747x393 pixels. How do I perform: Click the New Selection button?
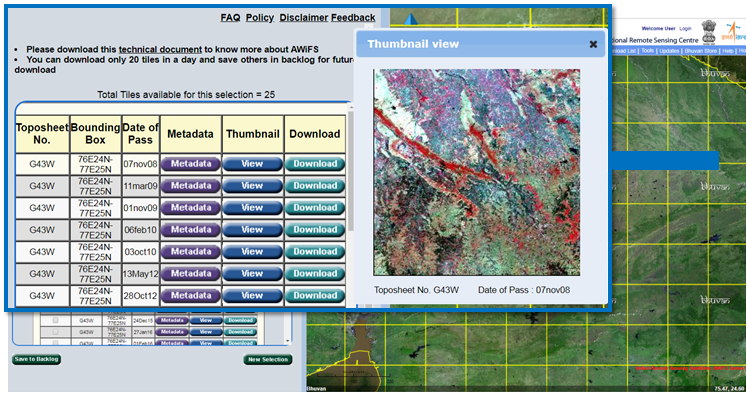click(x=268, y=360)
